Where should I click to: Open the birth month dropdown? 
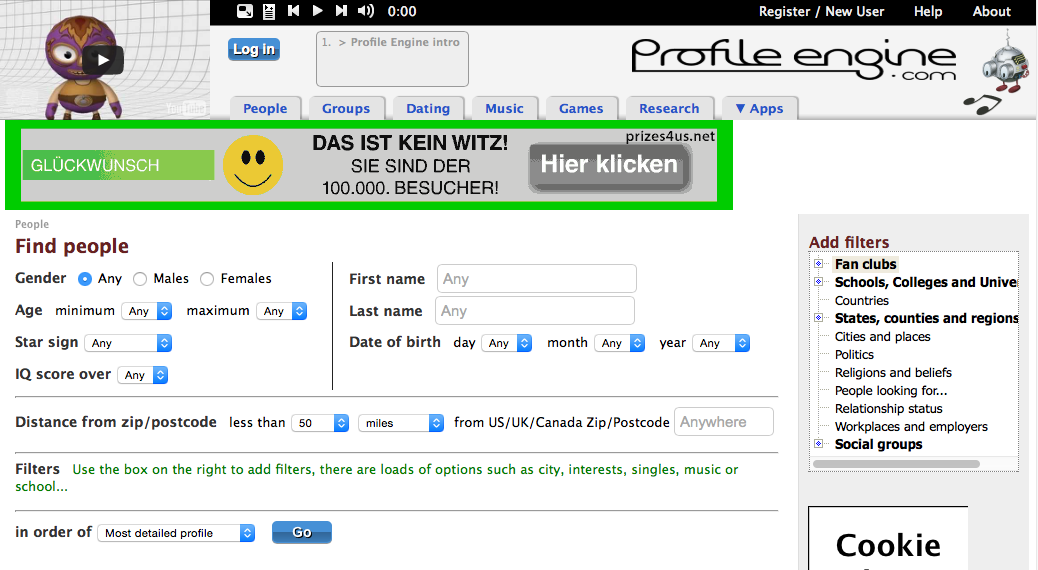[620, 343]
